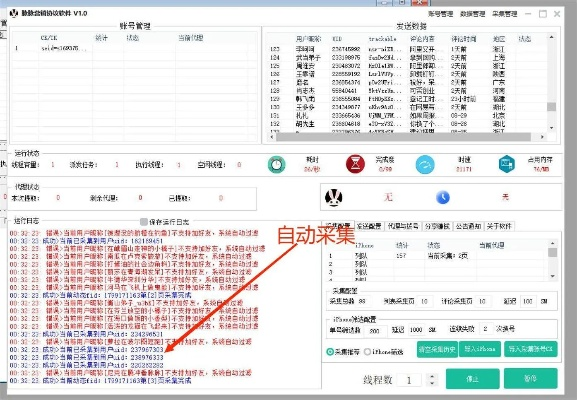Click the 连续失败 count field
The width and height of the screenshot is (577, 400).
(x=486, y=329)
